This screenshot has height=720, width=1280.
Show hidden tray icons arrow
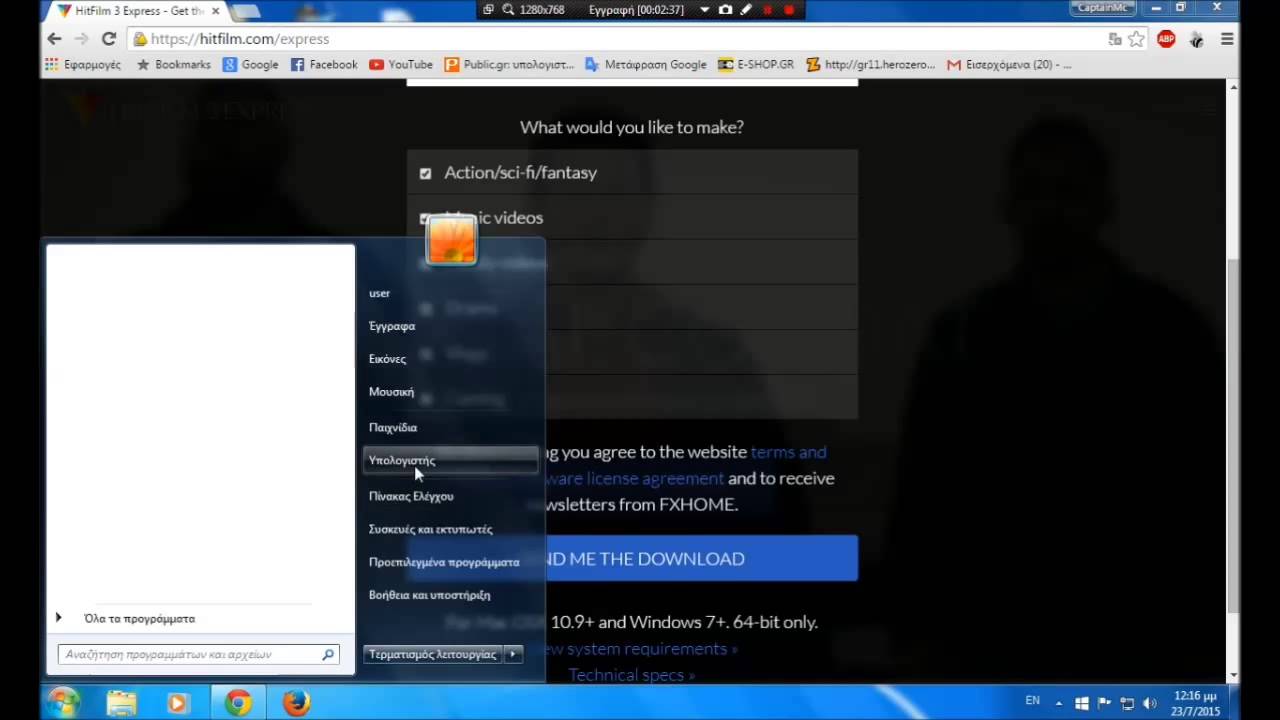[x=1059, y=703]
